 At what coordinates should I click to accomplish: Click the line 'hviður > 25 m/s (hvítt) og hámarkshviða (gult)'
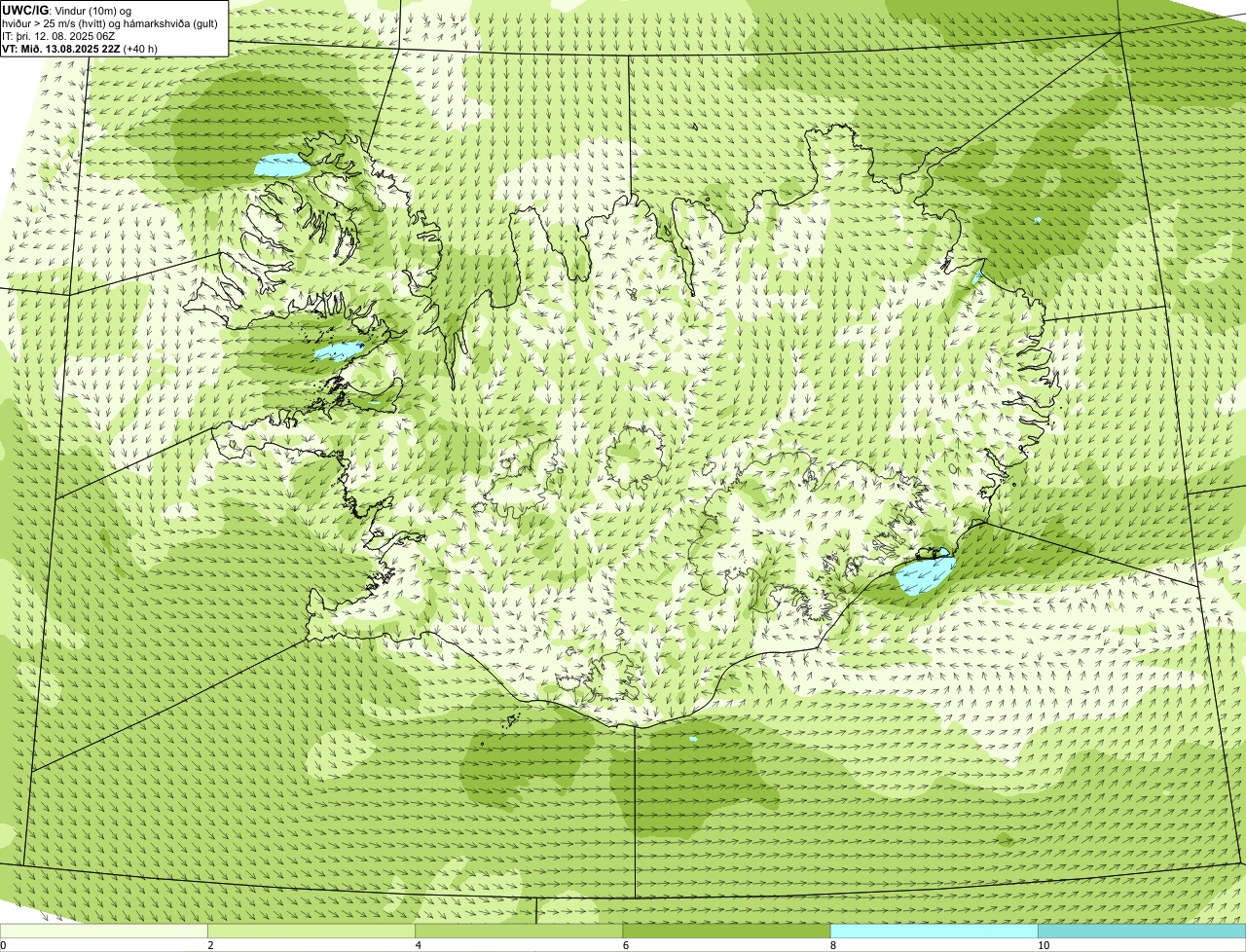click(x=110, y=22)
